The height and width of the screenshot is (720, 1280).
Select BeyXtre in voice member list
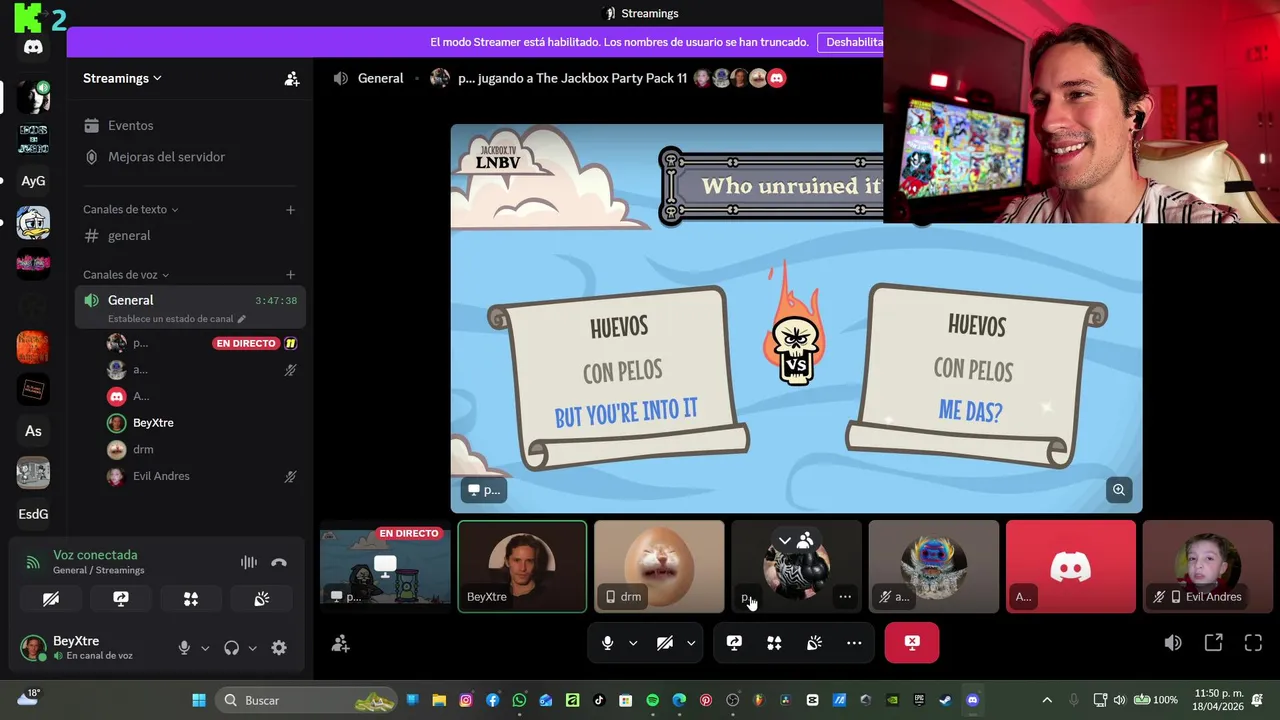pos(201,423)
